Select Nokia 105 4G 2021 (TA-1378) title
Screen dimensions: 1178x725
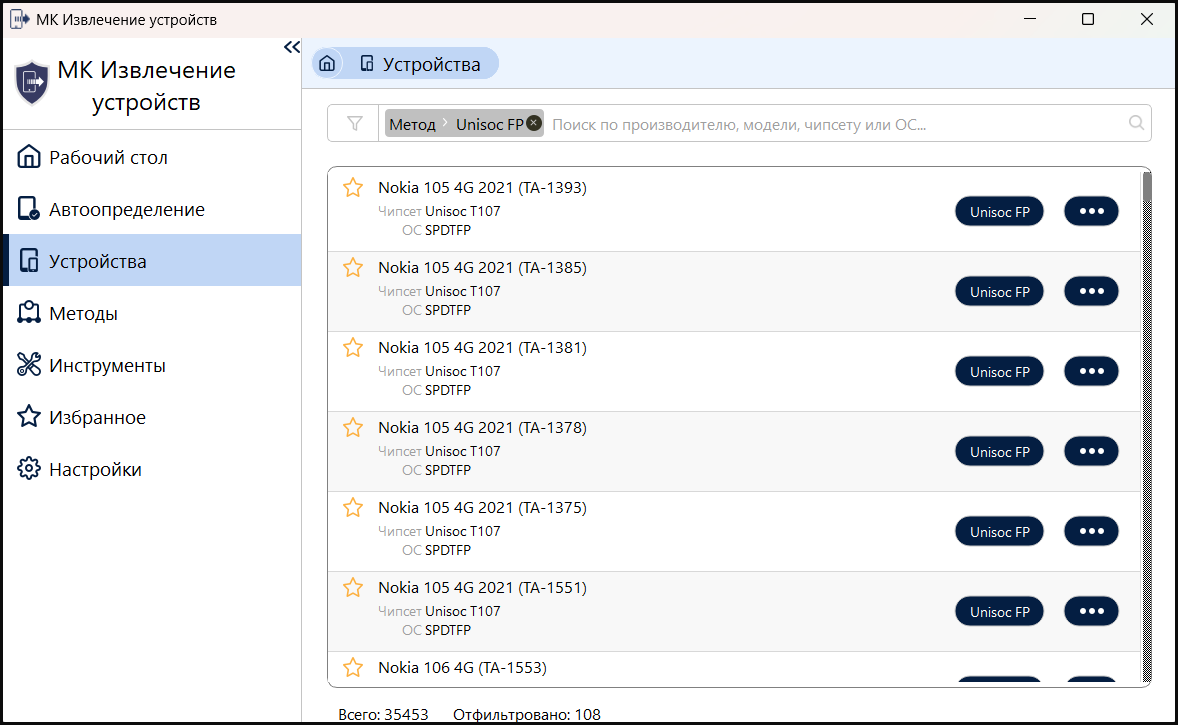point(482,427)
